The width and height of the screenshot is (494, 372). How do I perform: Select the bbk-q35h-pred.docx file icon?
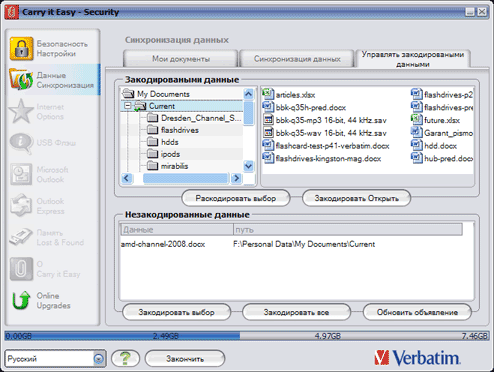click(268, 107)
